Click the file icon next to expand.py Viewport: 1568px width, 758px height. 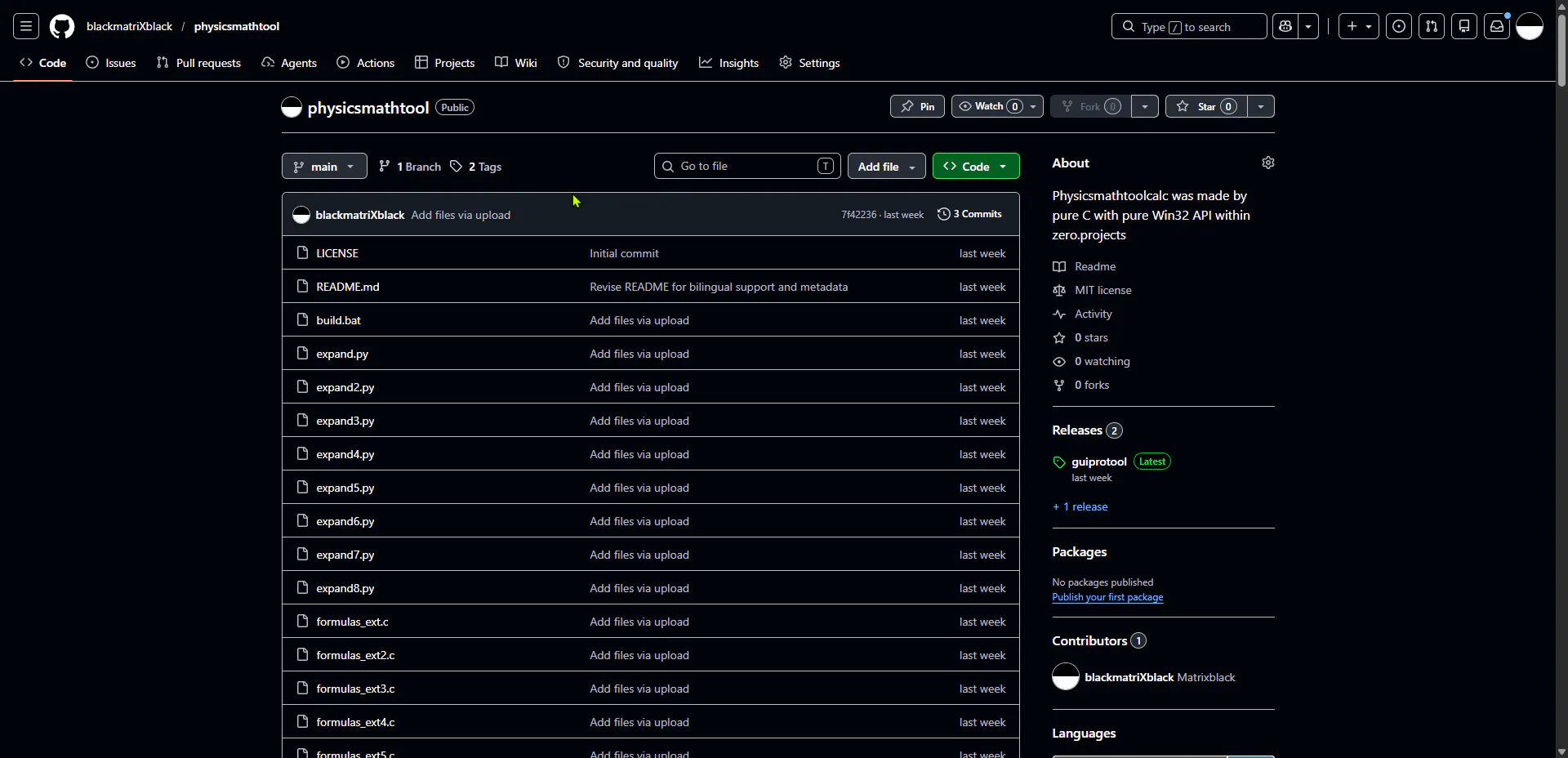pos(302,353)
